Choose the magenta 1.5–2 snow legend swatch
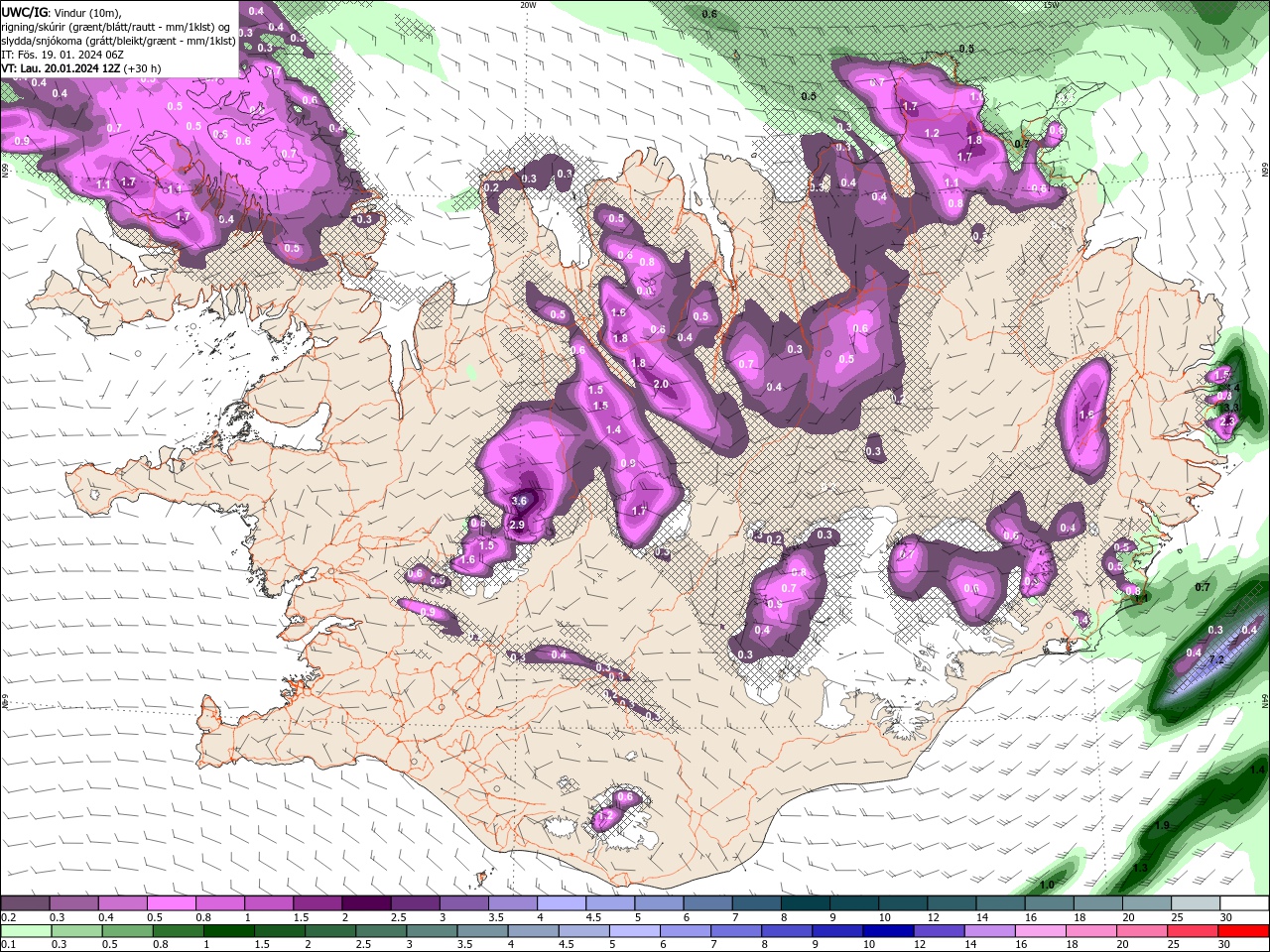Screen dimensions: 1270x952 point(317,903)
